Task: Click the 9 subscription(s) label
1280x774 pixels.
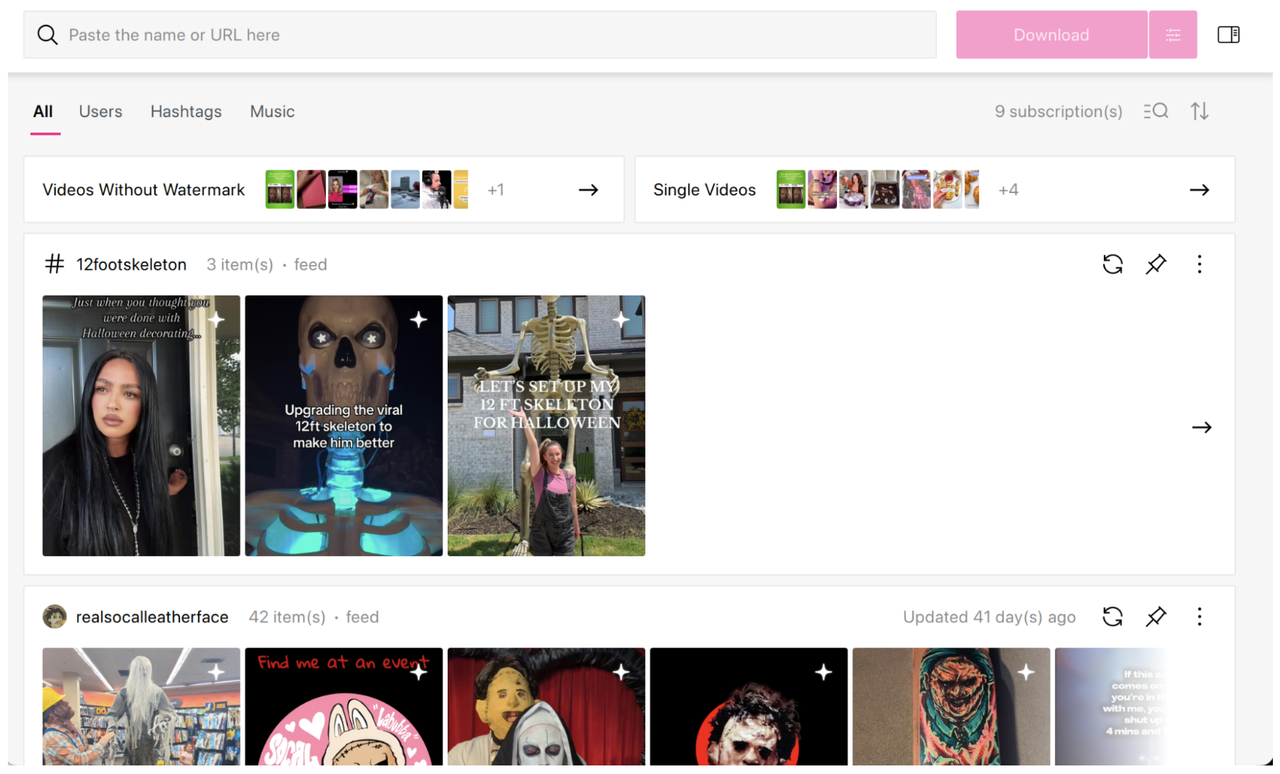Action: click(x=1058, y=111)
